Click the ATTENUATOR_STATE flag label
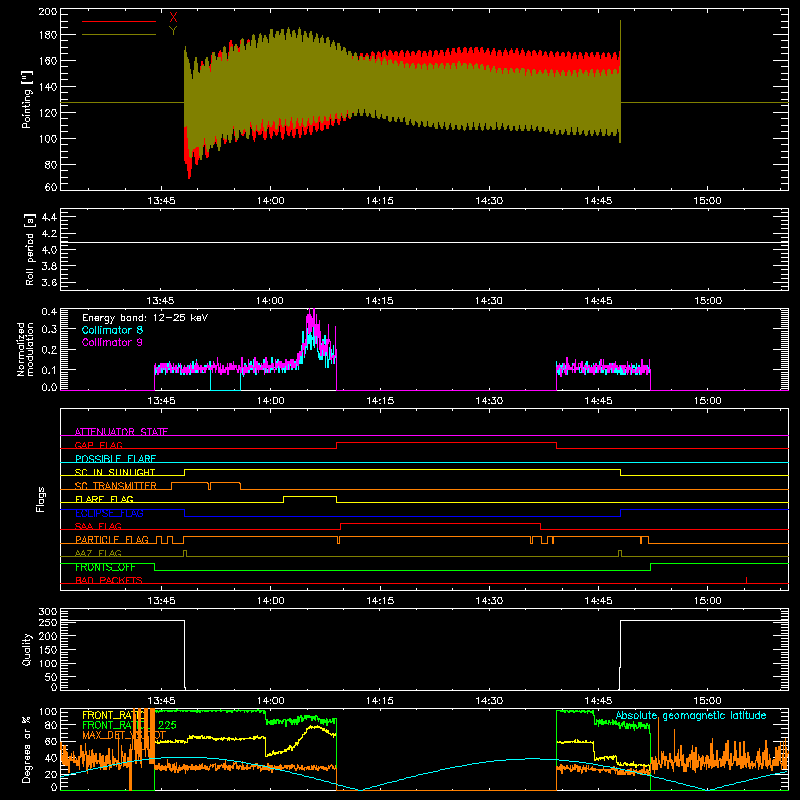 coord(121,432)
